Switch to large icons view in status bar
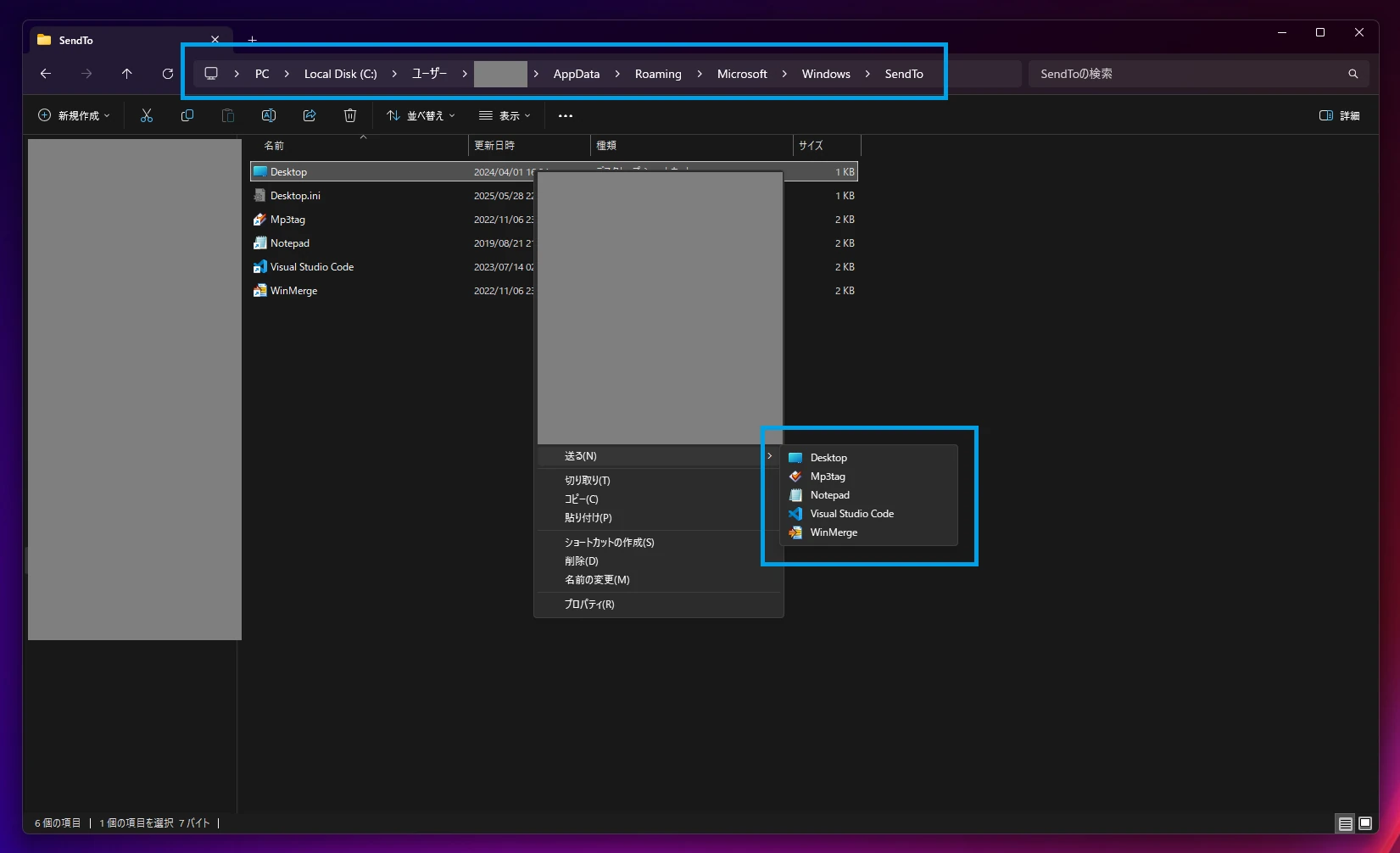Viewport: 1400px width, 853px height. [x=1365, y=823]
